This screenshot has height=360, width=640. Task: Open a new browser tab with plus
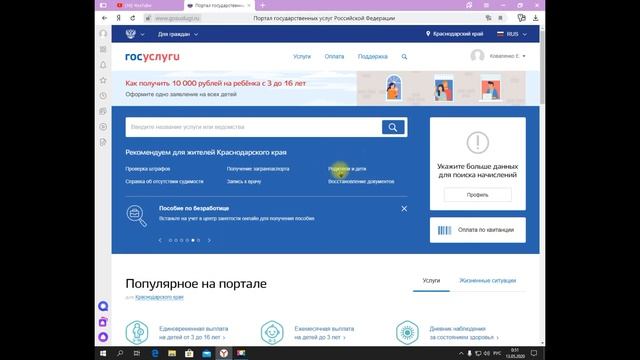pos(262,5)
